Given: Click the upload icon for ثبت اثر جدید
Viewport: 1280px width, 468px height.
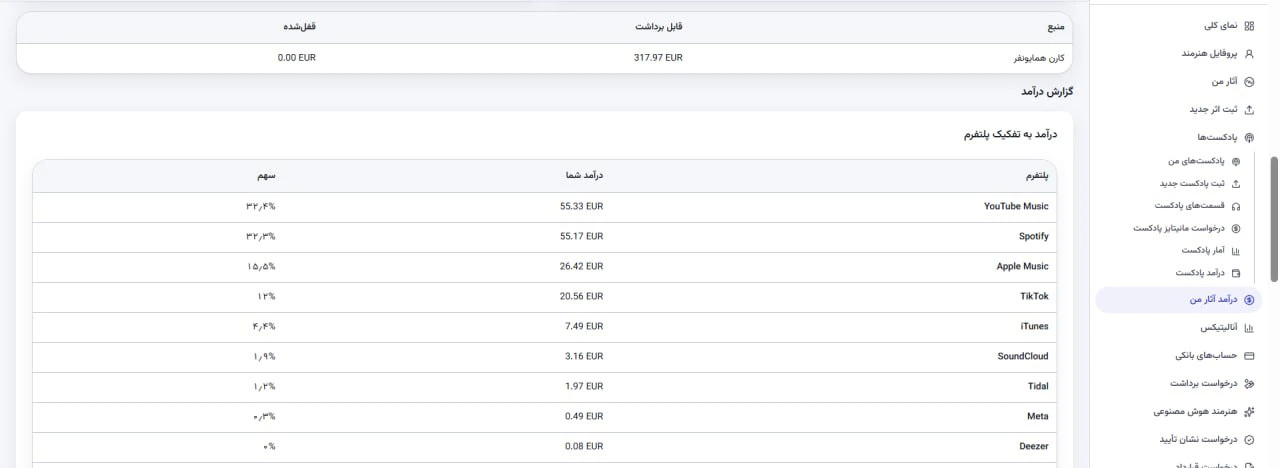Looking at the screenshot, I should coord(1248,109).
